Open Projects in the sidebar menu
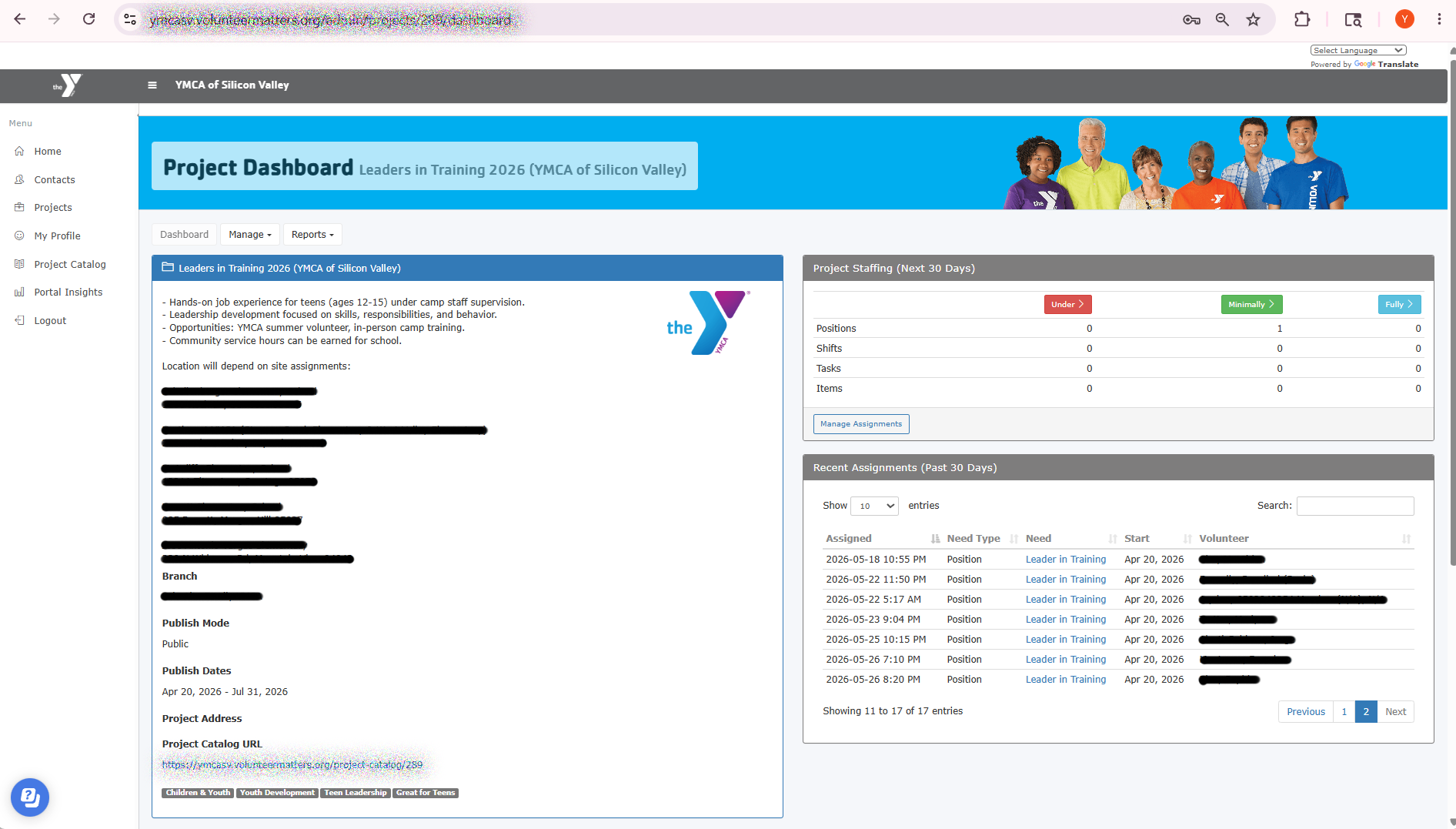Image resolution: width=1456 pixels, height=829 pixels. click(53, 207)
